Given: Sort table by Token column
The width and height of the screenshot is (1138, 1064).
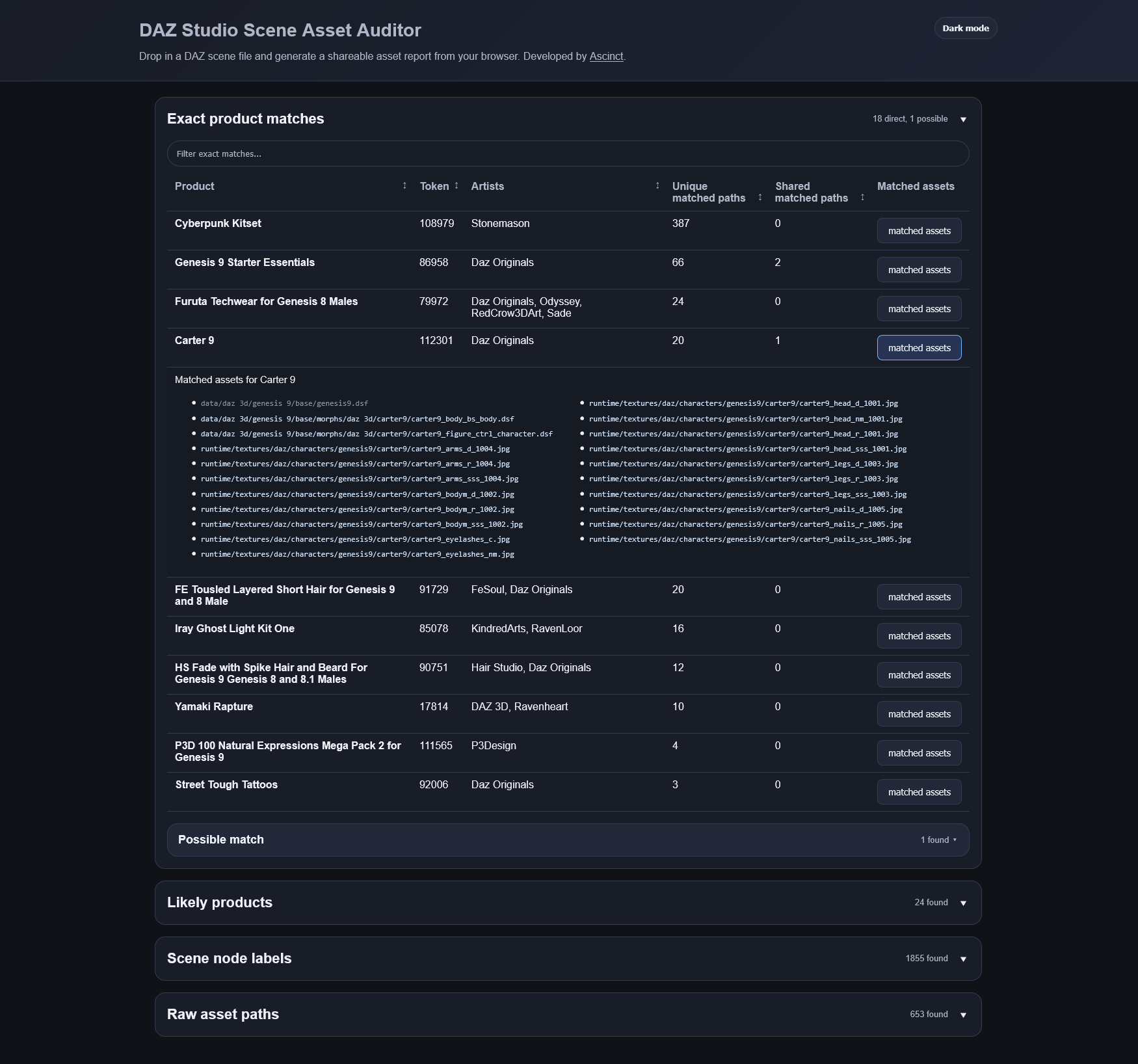Looking at the screenshot, I should [x=457, y=186].
